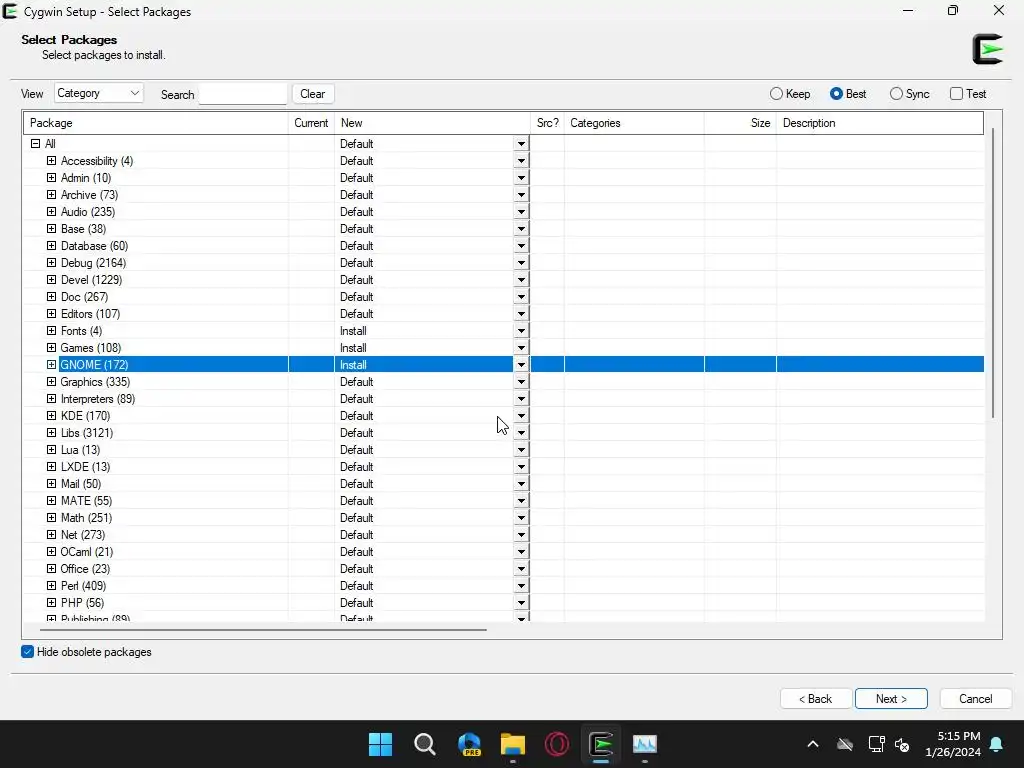Select the Math (251) row
The image size is (1024, 768).
tap(504, 518)
